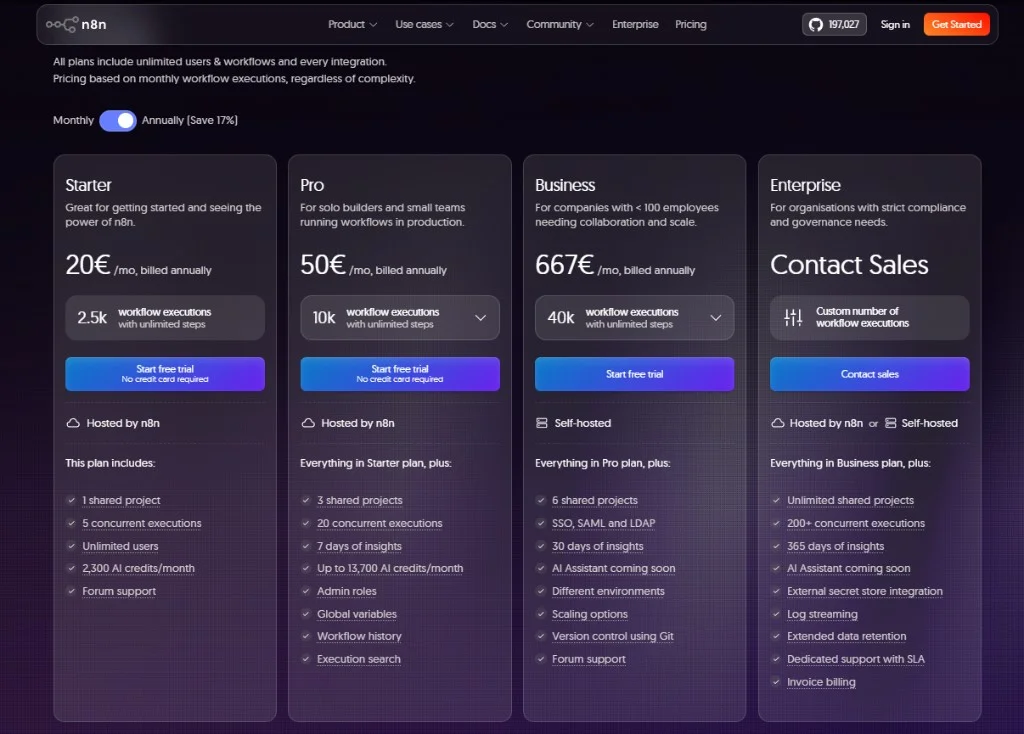Open the Product menu
The width and height of the screenshot is (1024, 734).
click(x=352, y=24)
